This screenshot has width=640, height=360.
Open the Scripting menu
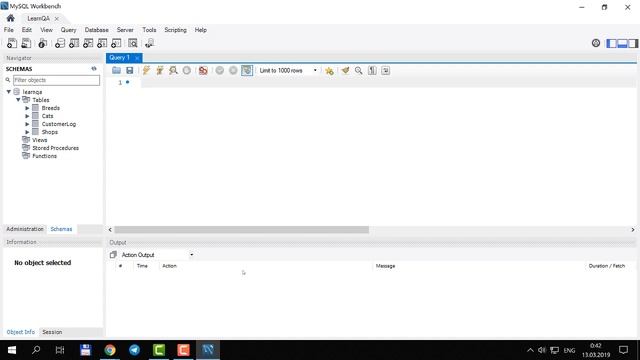click(175, 30)
